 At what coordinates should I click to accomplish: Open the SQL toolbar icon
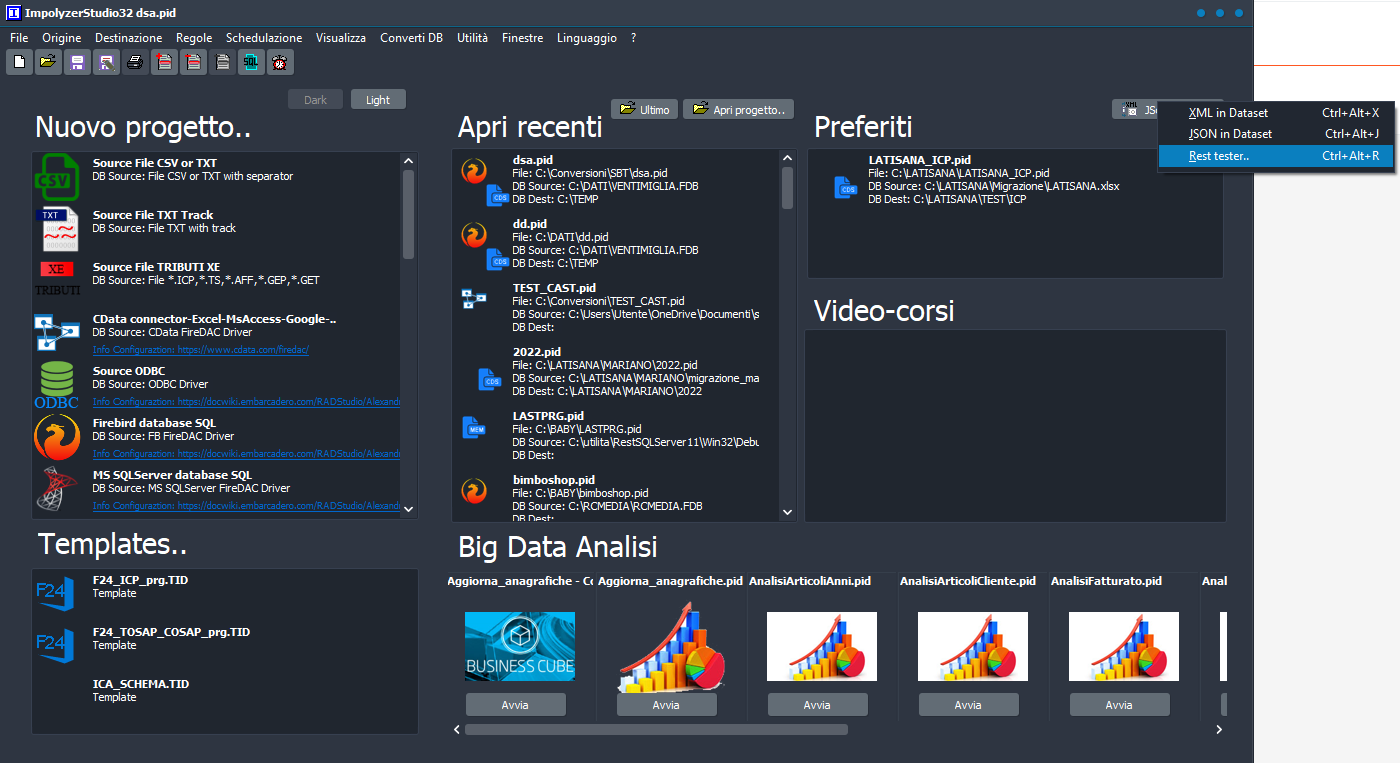[251, 62]
